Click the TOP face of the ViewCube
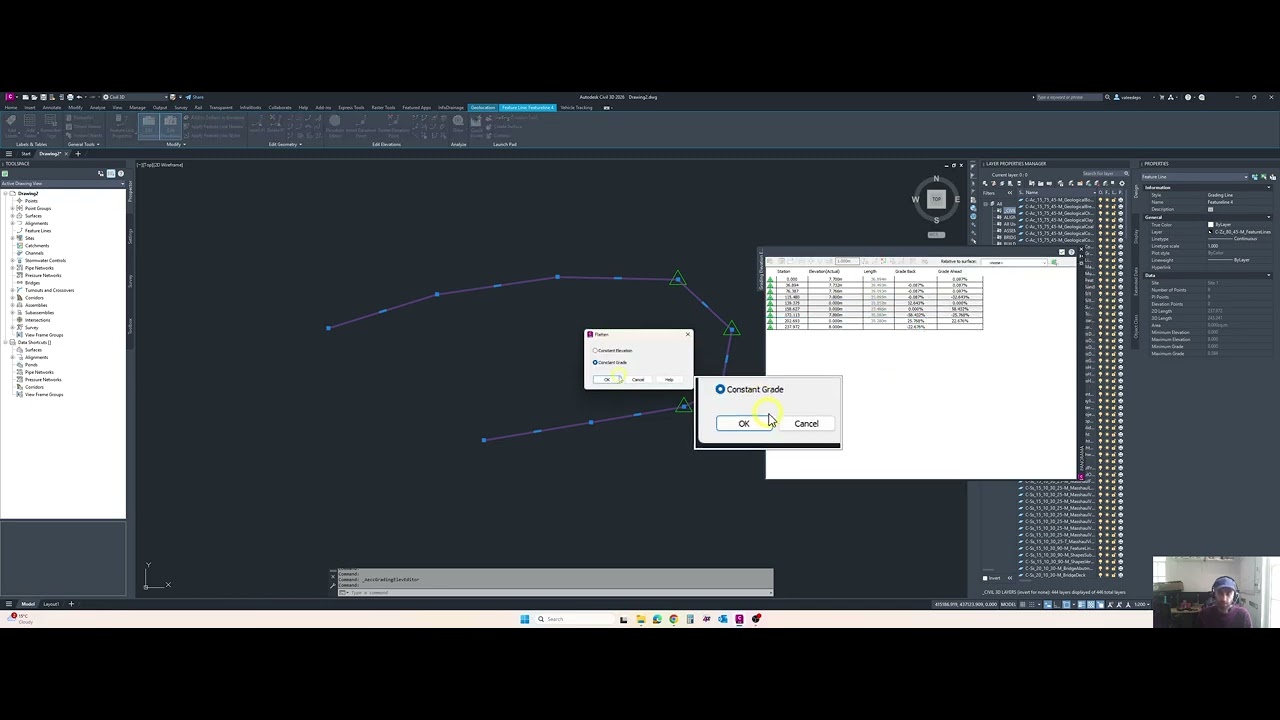 tap(936, 198)
